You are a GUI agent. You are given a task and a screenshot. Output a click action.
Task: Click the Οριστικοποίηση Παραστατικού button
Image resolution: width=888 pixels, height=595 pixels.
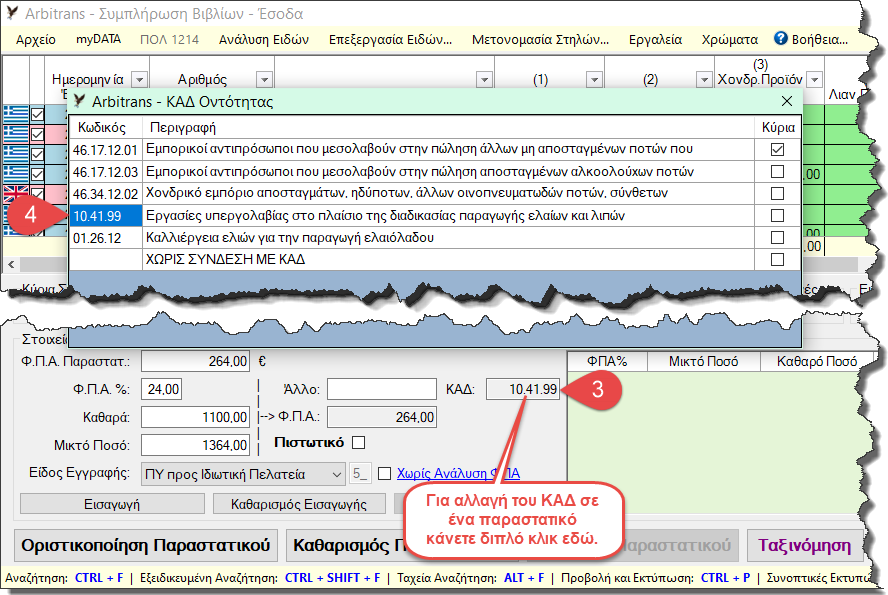coord(146,545)
